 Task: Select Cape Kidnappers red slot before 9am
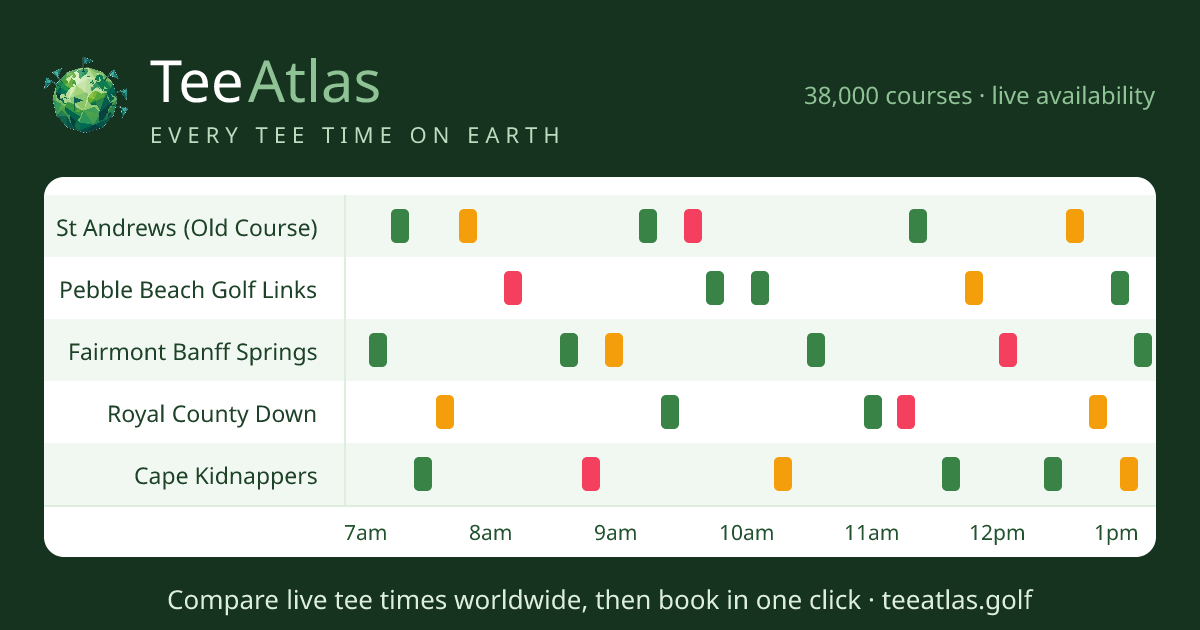pyautogui.click(x=591, y=474)
